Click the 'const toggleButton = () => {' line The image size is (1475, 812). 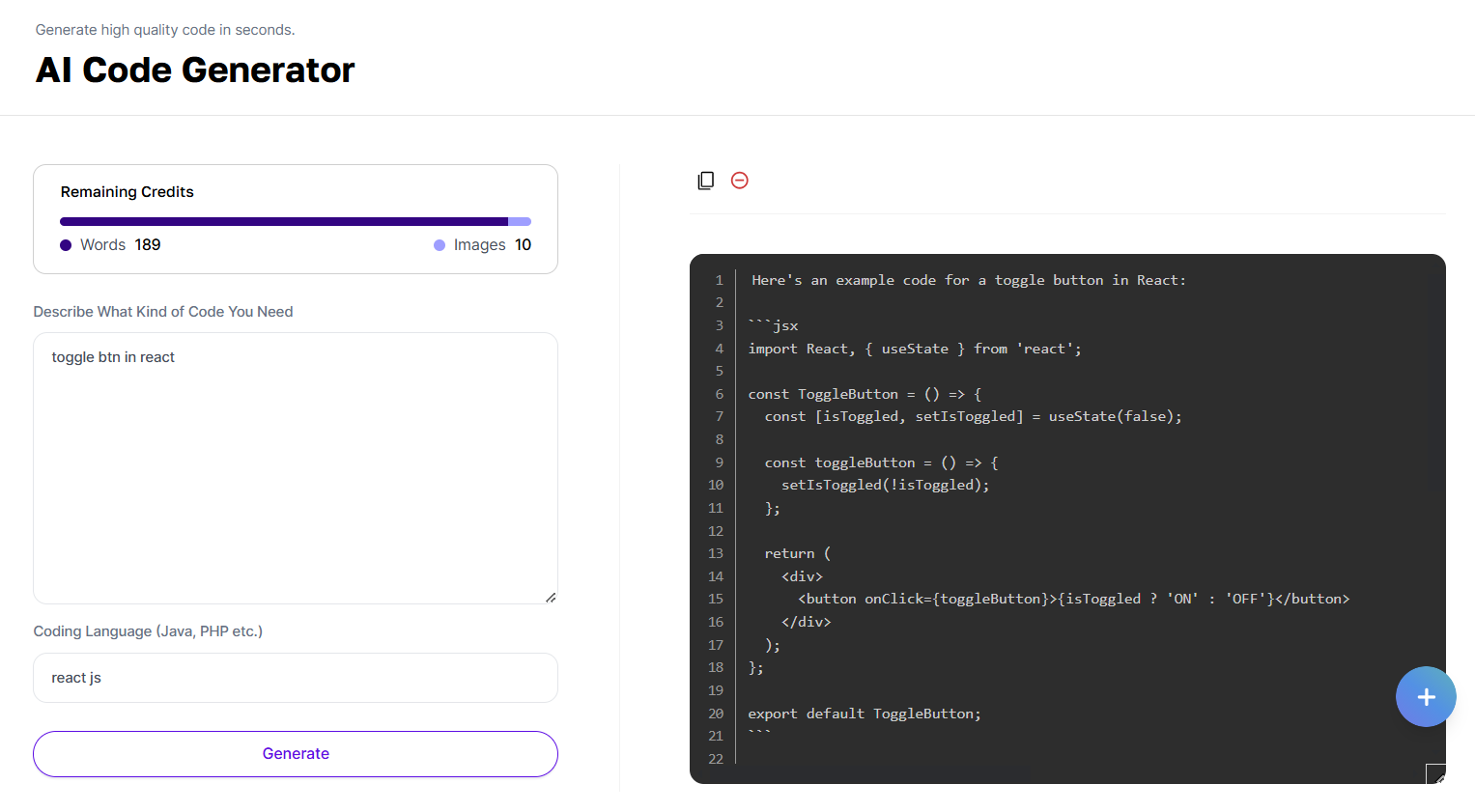point(881,462)
